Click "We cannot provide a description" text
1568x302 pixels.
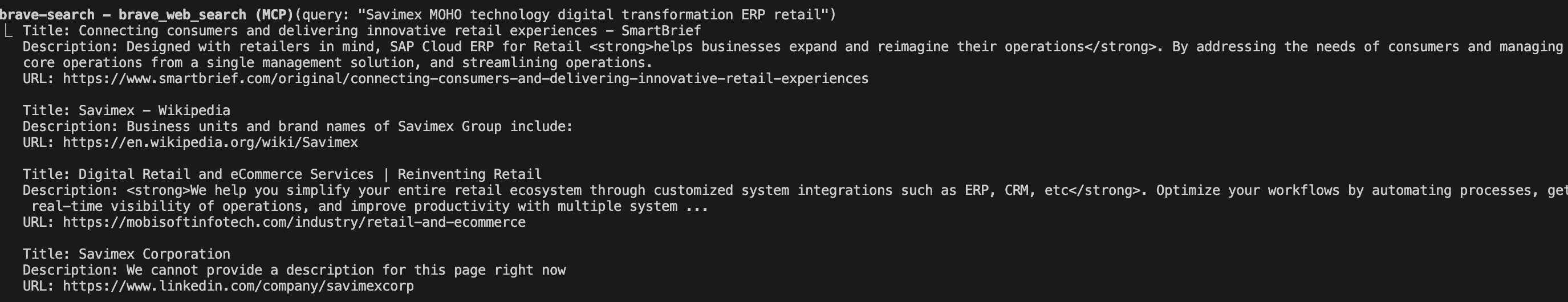click(346, 270)
